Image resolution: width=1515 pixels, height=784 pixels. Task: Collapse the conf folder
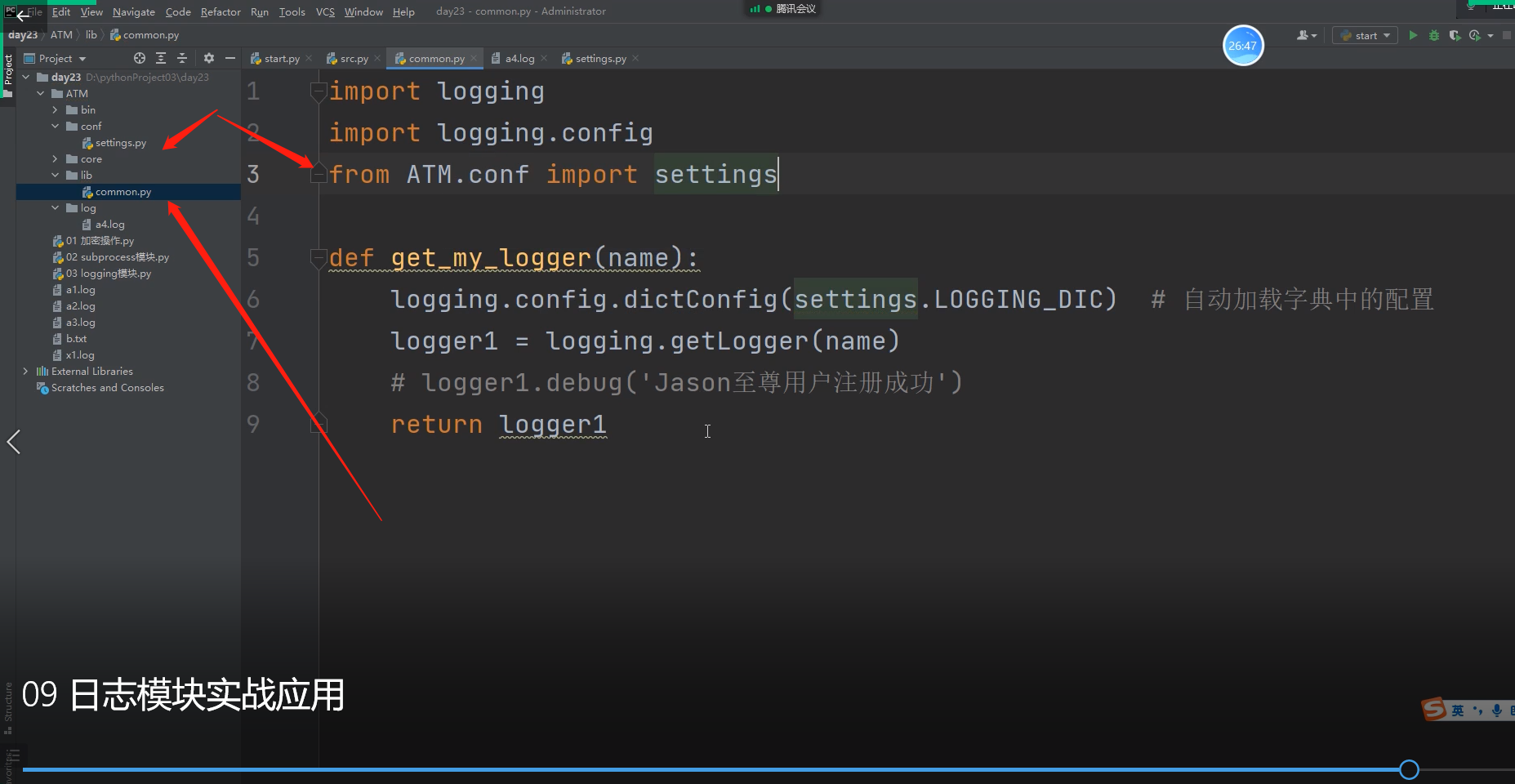coord(55,127)
